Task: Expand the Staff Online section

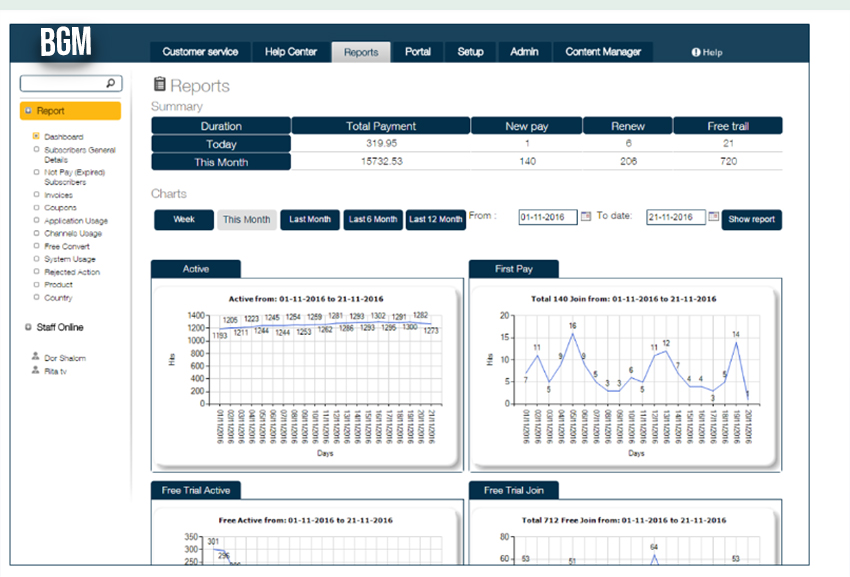Action: 28,328
